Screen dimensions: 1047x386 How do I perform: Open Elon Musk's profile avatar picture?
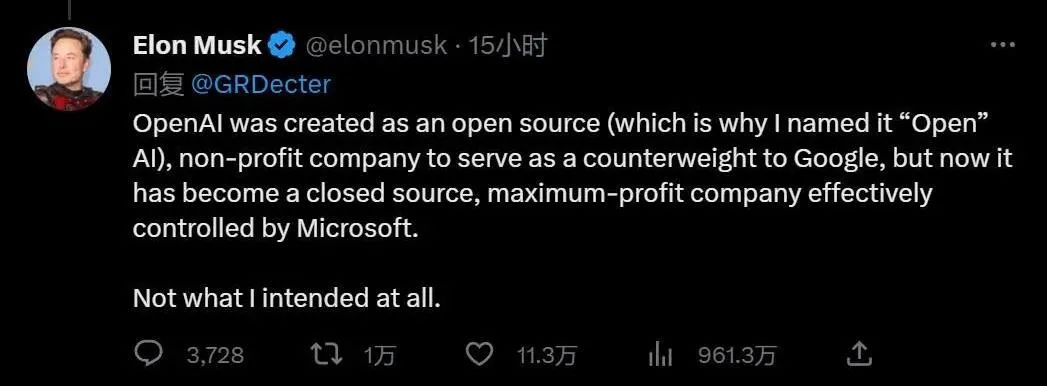[x=69, y=69]
